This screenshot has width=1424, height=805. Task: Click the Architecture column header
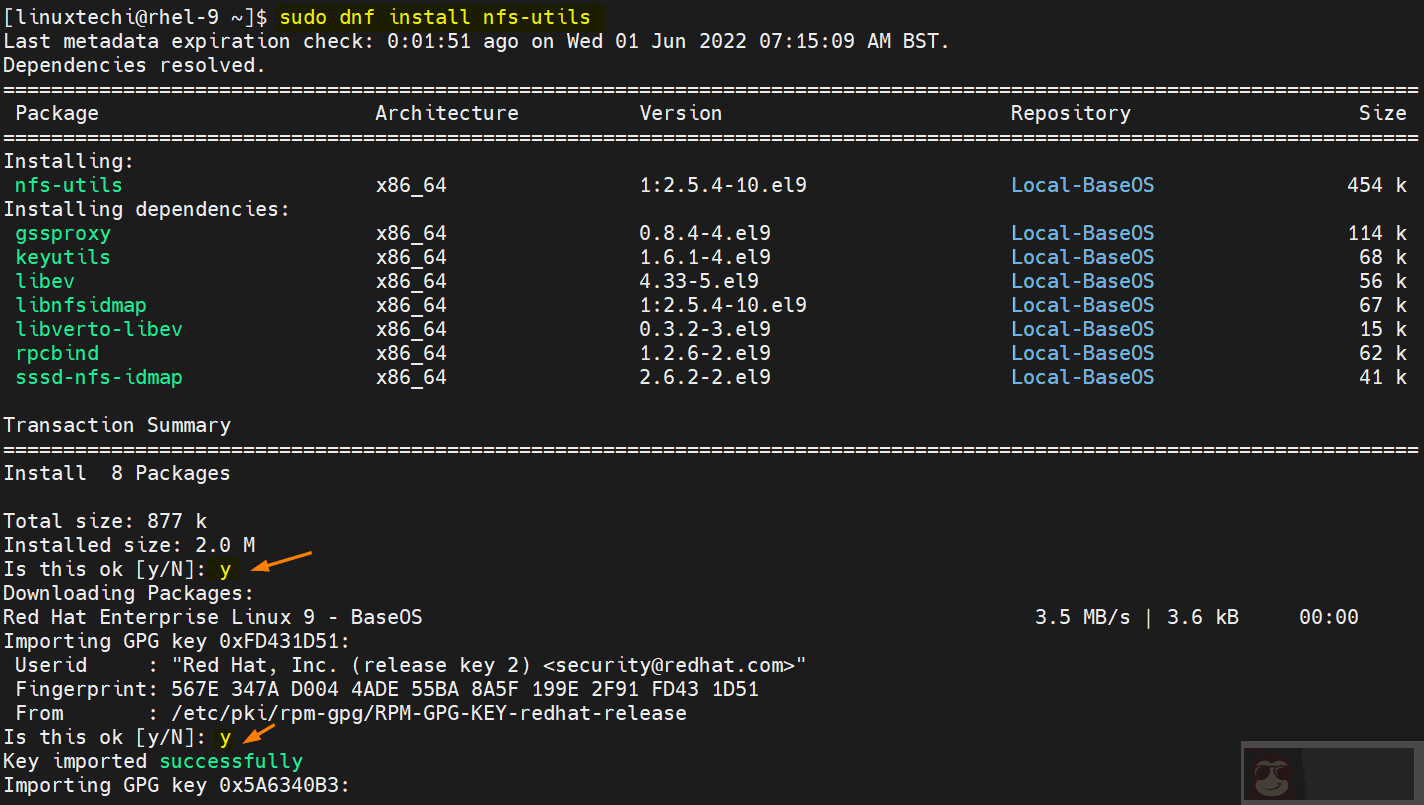[x=447, y=113]
